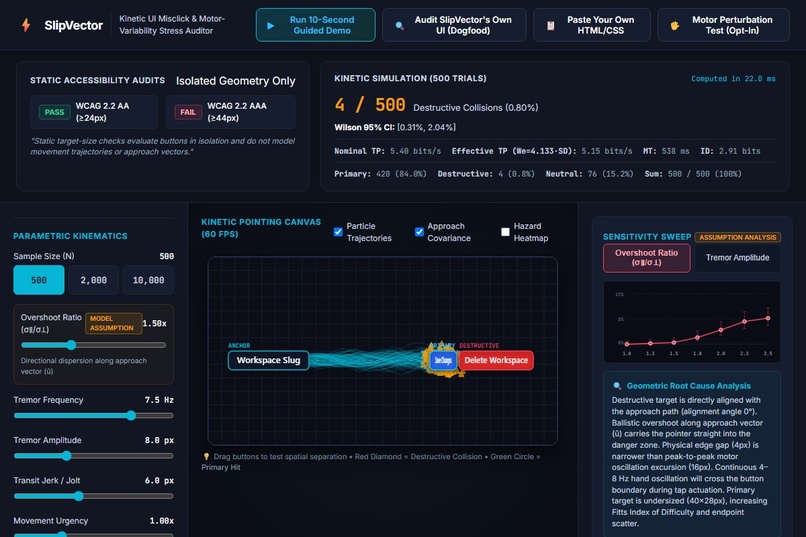Click the Tremor Amplitude slider in Parametric Kinematics

94,456
